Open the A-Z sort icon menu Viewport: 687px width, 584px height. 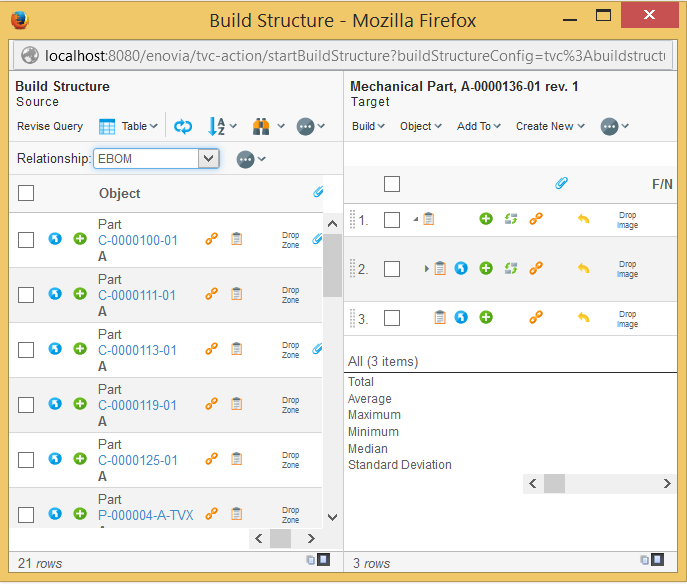pos(217,126)
